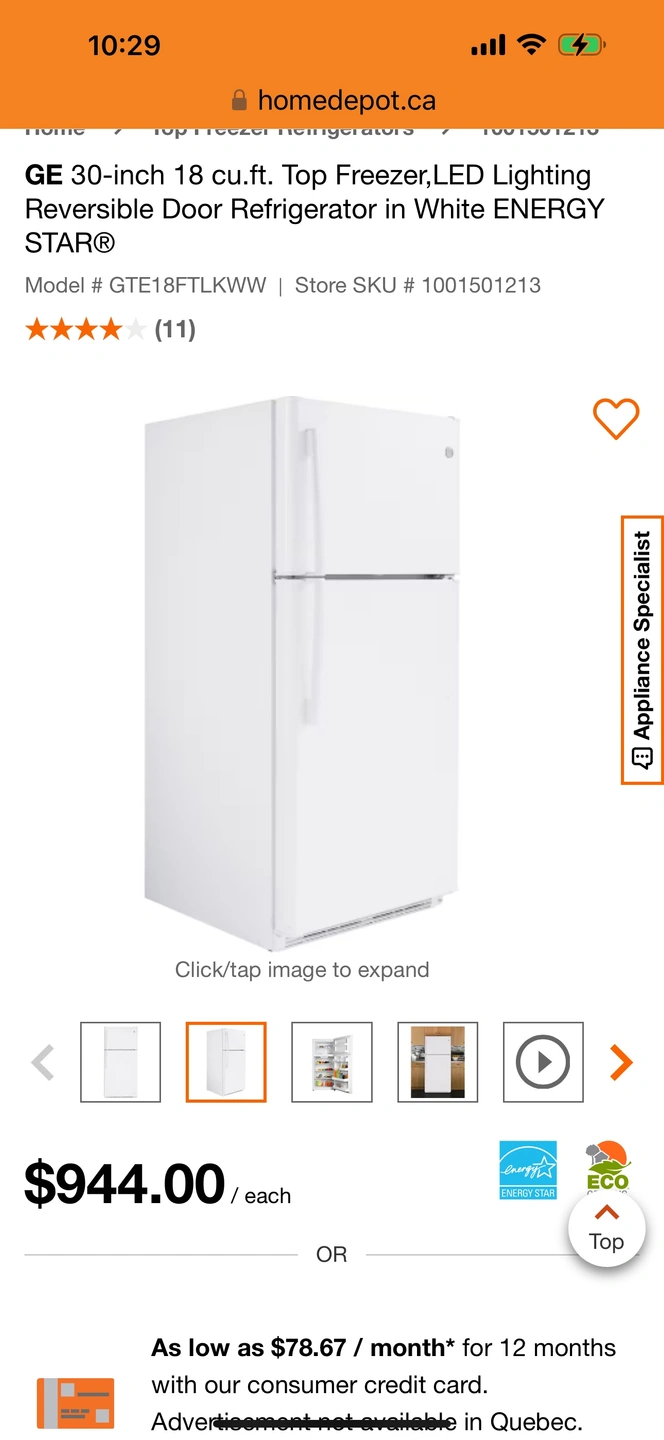Tap the battery charging status icon
664x1440 pixels.
click(x=581, y=45)
